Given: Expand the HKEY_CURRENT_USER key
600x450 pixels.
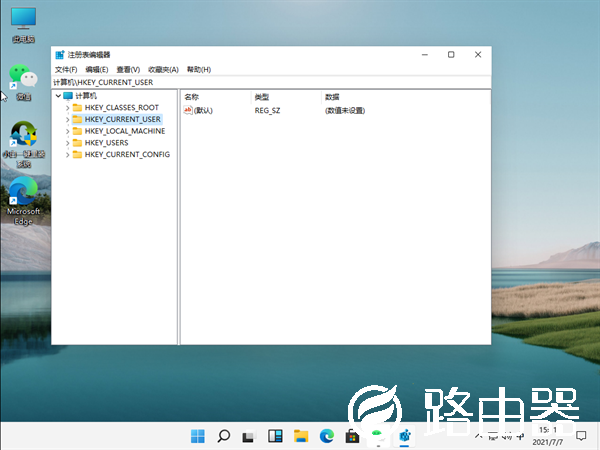Looking at the screenshot, I should tap(67, 119).
